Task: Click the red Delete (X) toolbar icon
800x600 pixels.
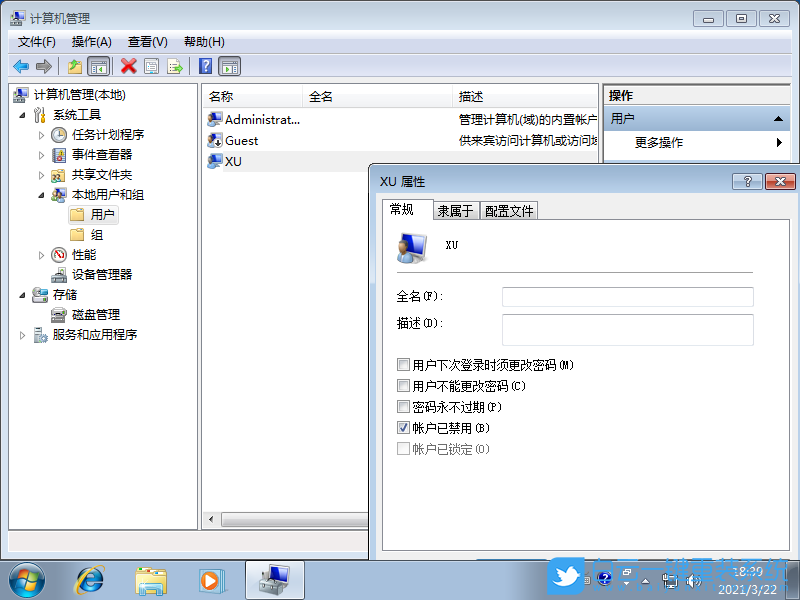Action: [x=128, y=66]
